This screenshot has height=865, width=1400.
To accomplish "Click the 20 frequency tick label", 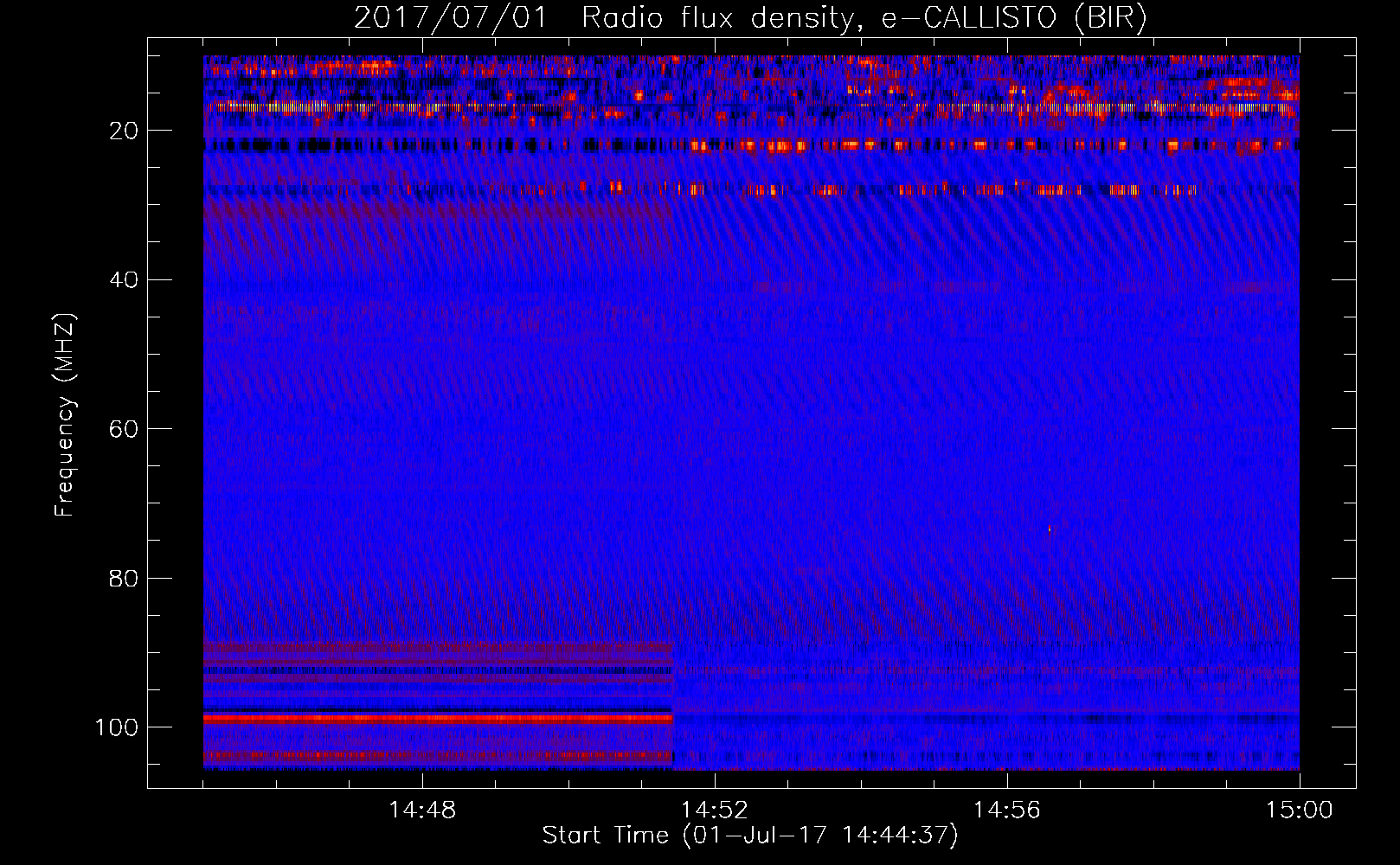I will [124, 131].
